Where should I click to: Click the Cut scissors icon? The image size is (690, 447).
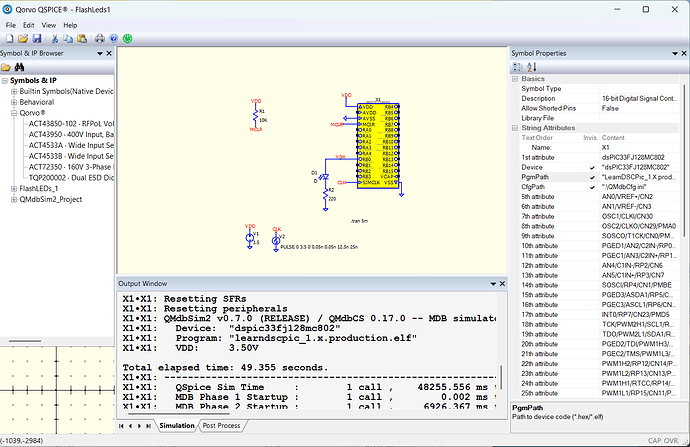click(x=55, y=39)
